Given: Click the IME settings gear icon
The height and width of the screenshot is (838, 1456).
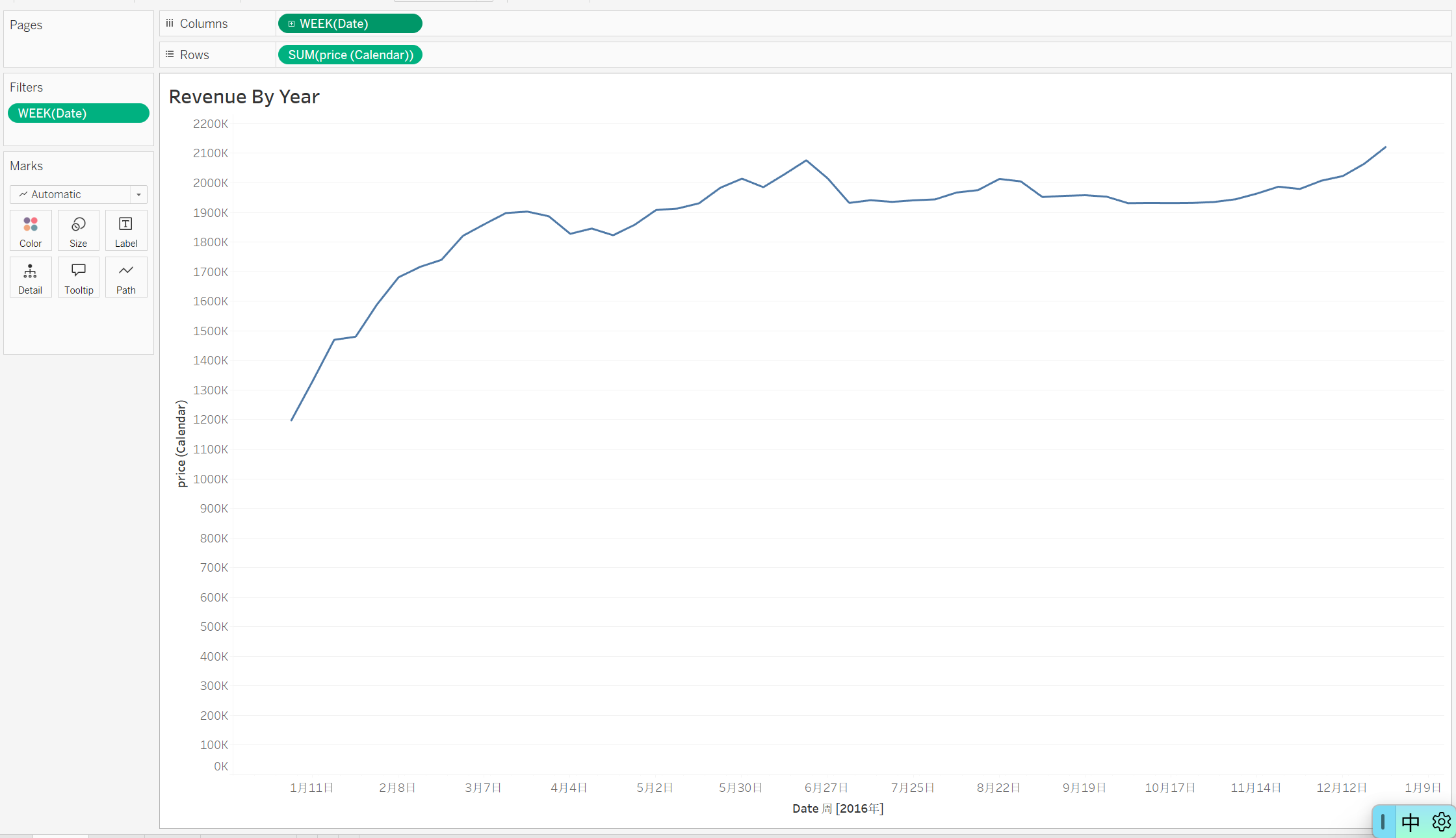Looking at the screenshot, I should [x=1441, y=822].
